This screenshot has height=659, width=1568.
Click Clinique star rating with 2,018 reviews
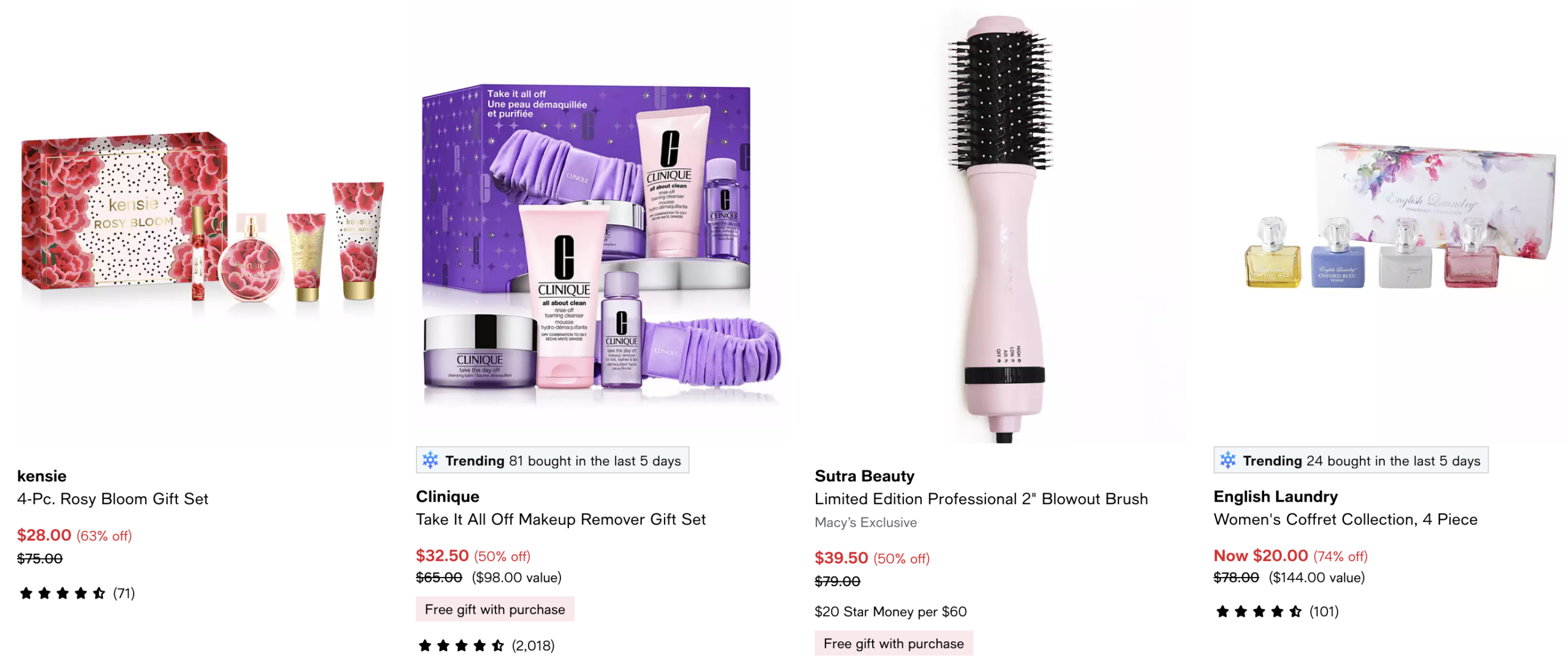coord(486,645)
